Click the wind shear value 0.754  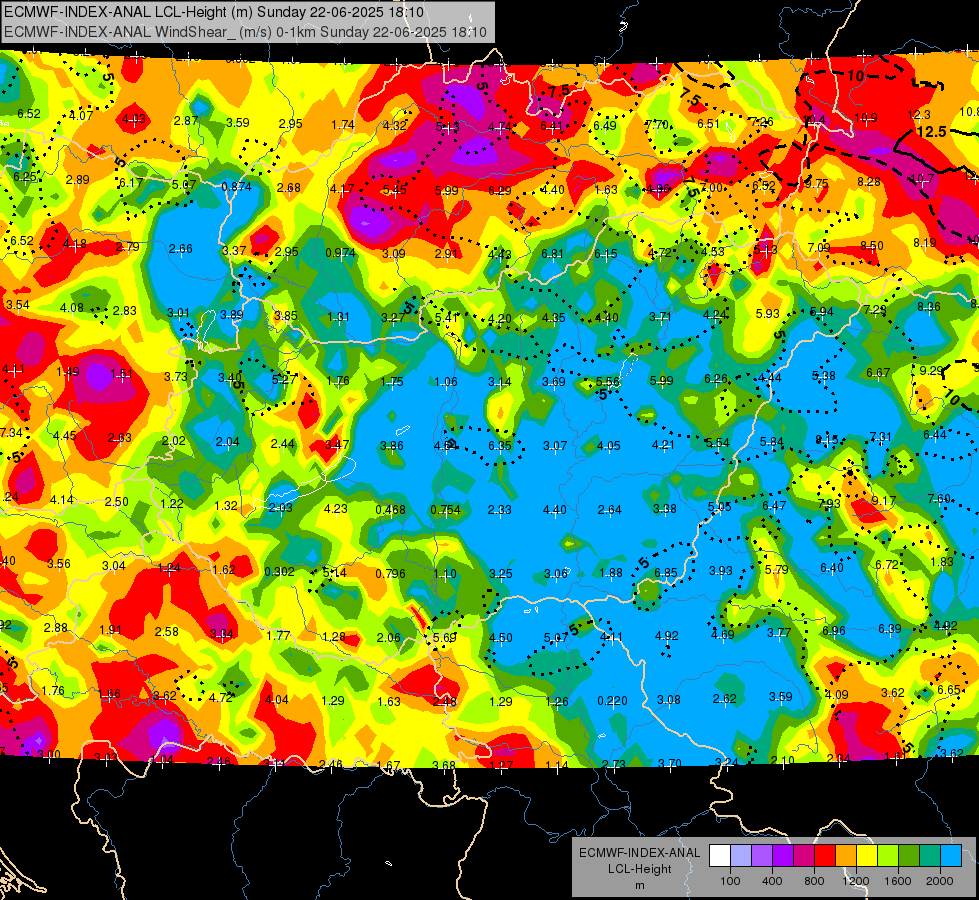445,510
